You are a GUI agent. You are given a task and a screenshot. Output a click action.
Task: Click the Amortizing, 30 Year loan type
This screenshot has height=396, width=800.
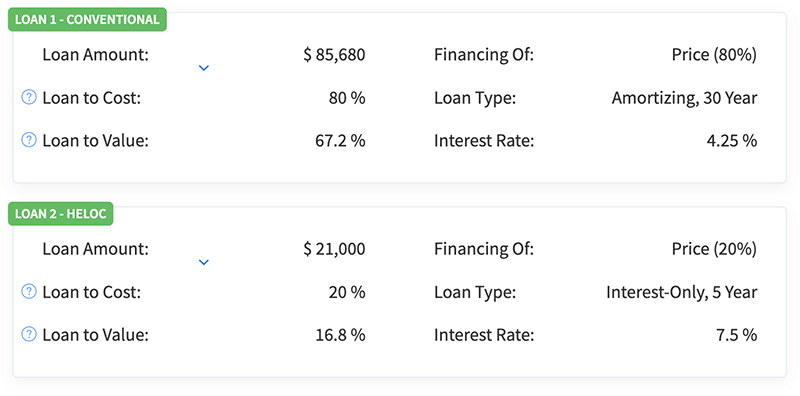[x=685, y=97]
